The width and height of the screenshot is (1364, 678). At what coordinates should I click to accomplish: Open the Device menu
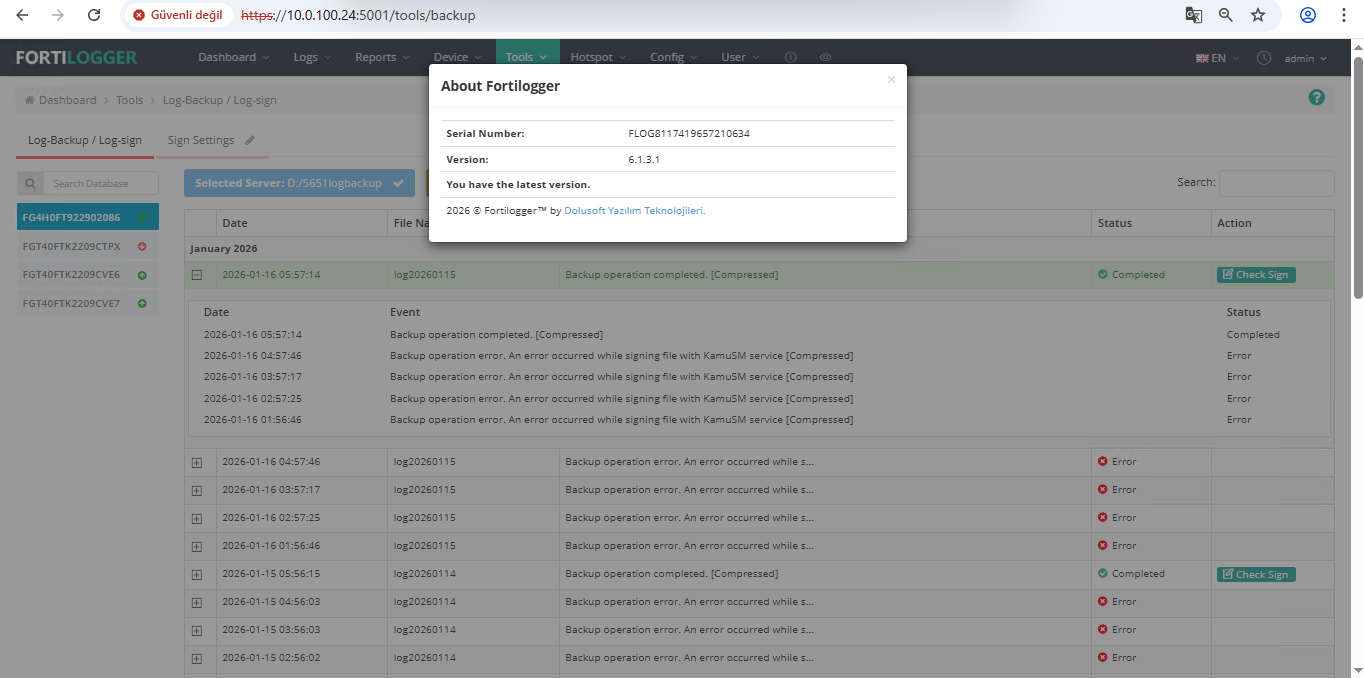(x=458, y=57)
